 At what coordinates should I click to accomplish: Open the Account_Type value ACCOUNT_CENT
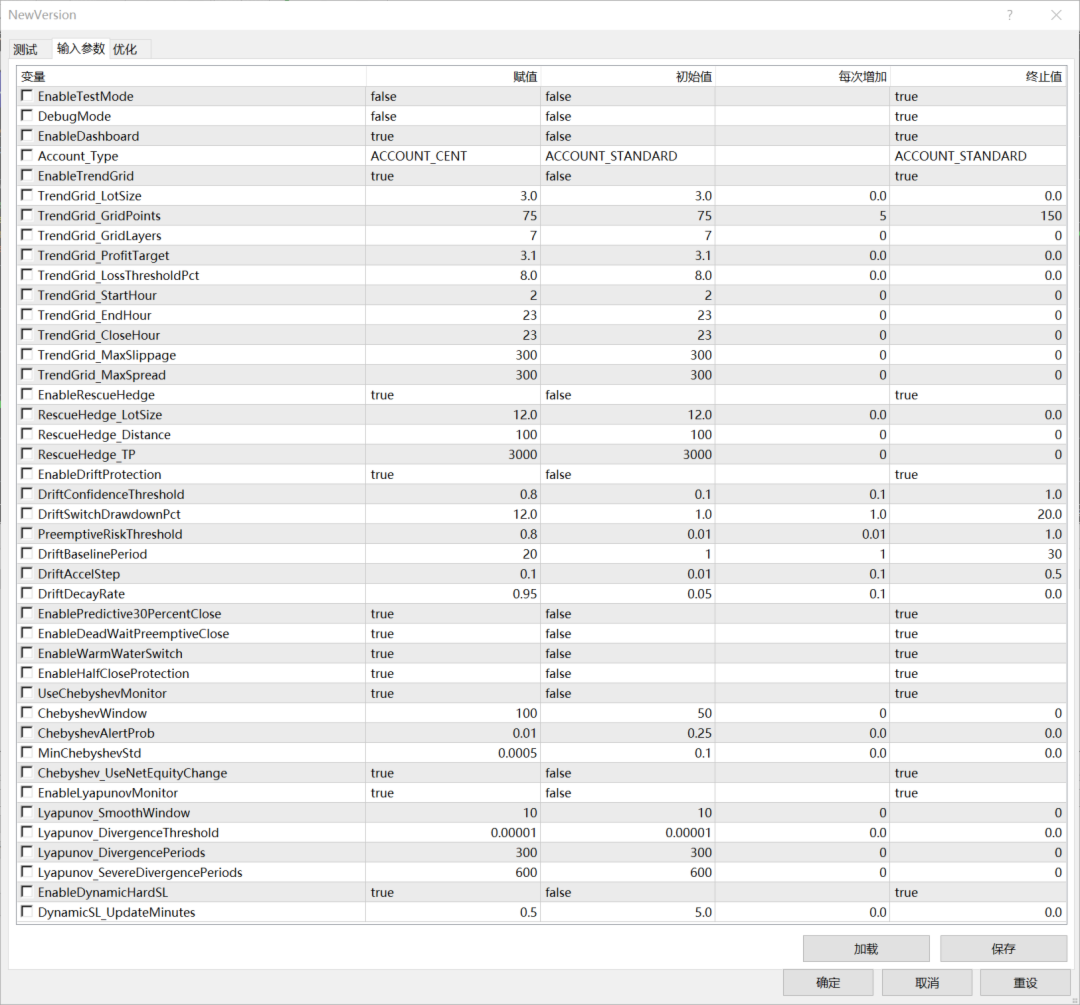[453, 156]
